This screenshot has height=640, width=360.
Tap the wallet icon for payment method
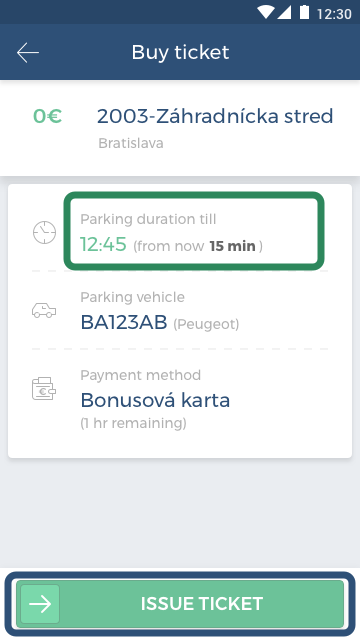point(44,389)
